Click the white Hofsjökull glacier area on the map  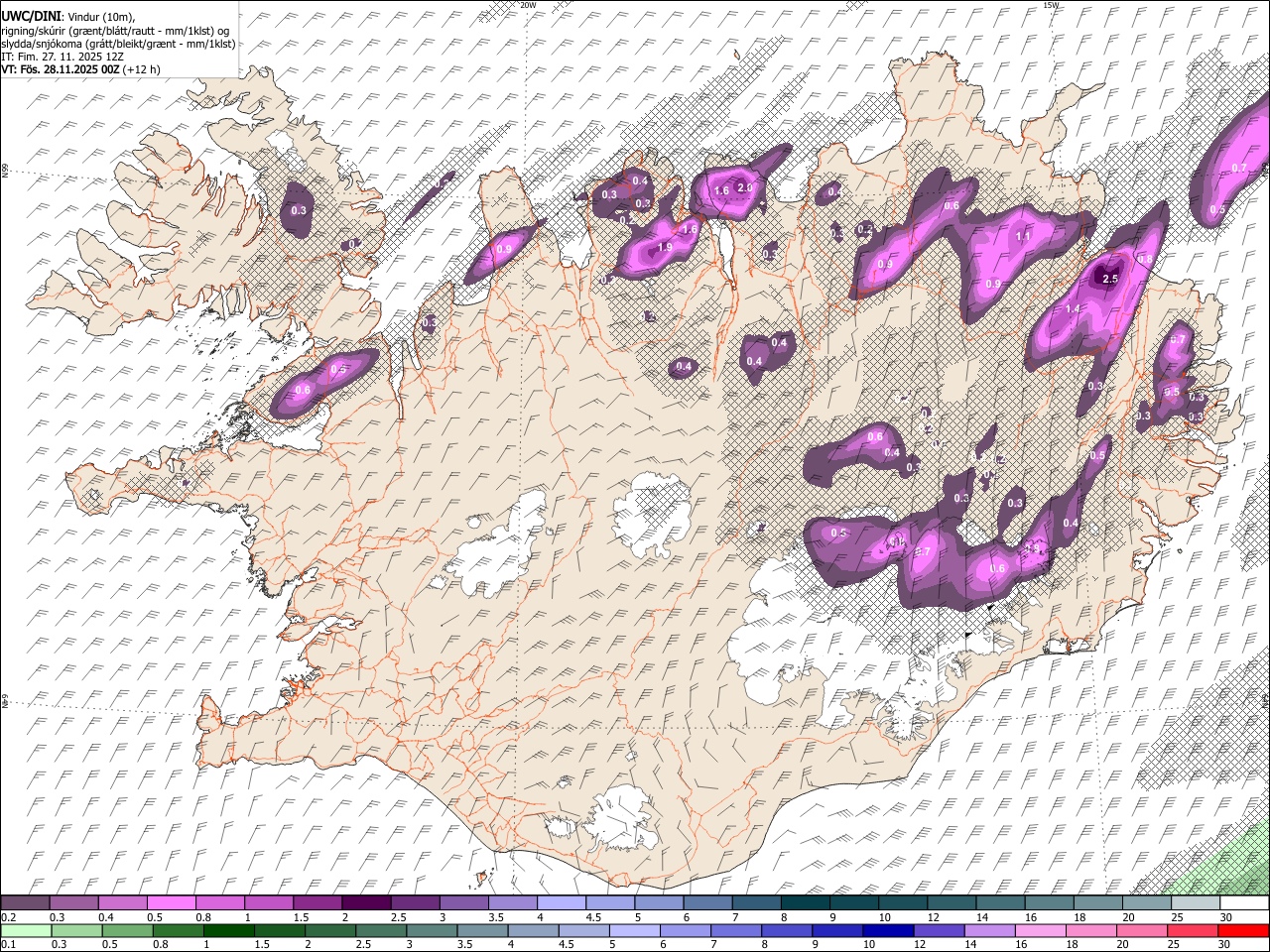click(652, 514)
